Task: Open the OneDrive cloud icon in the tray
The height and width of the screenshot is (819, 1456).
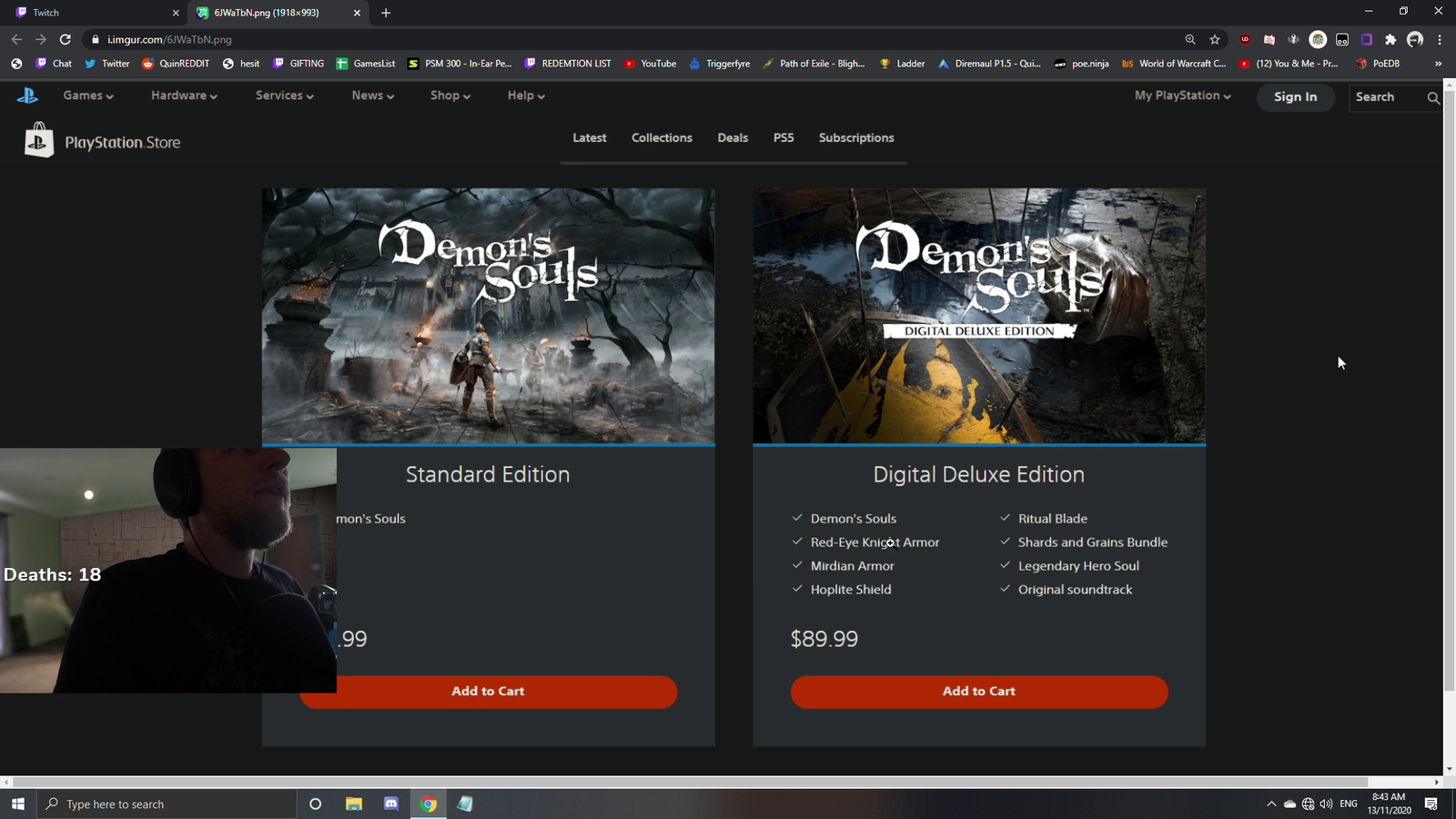Action: [1289, 804]
